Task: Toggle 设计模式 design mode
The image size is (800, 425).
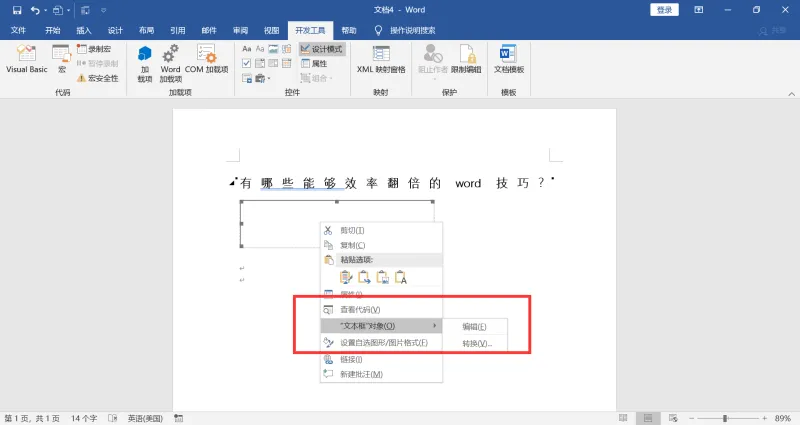Action: (x=321, y=49)
